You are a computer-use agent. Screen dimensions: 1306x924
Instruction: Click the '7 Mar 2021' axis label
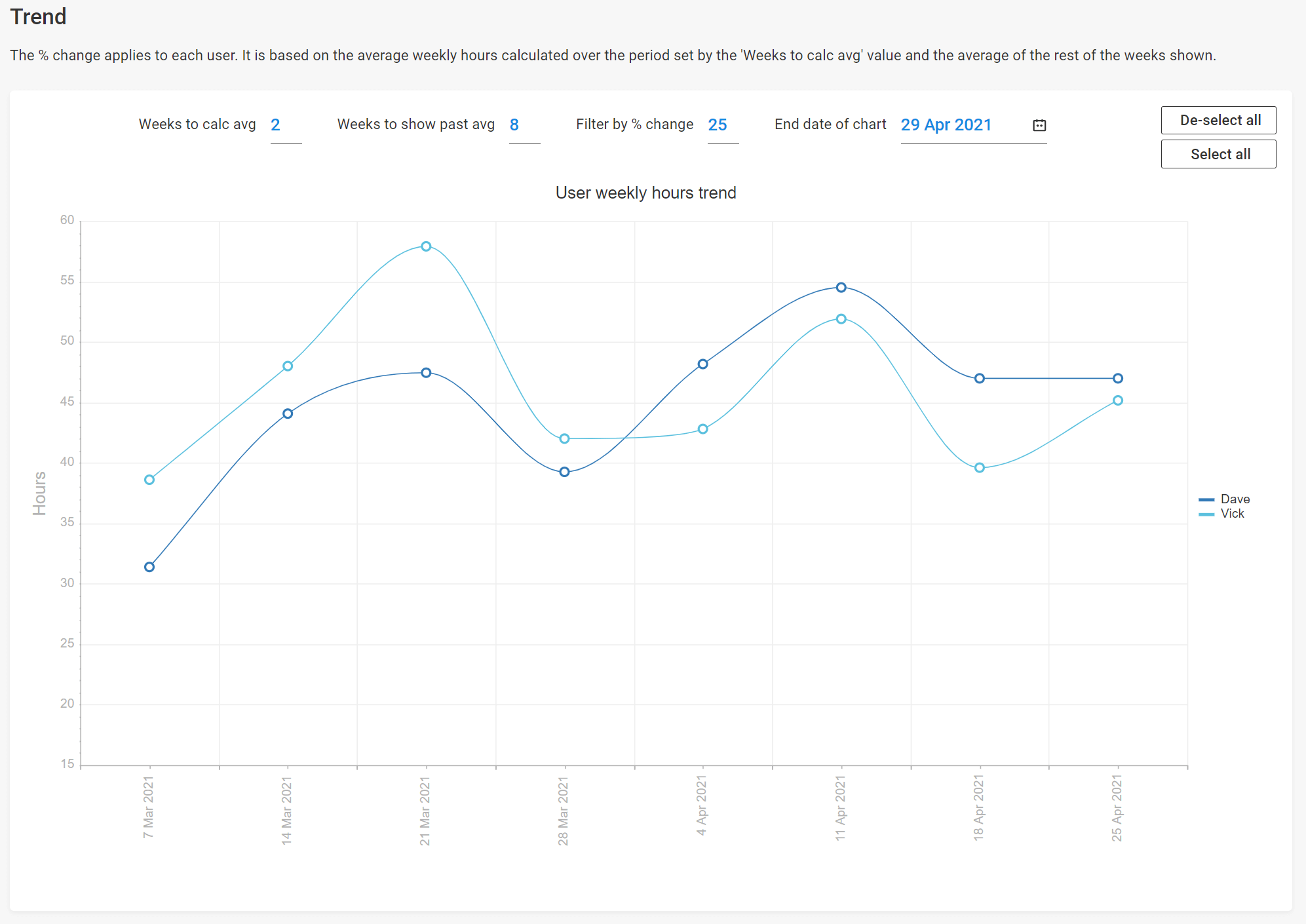(149, 807)
